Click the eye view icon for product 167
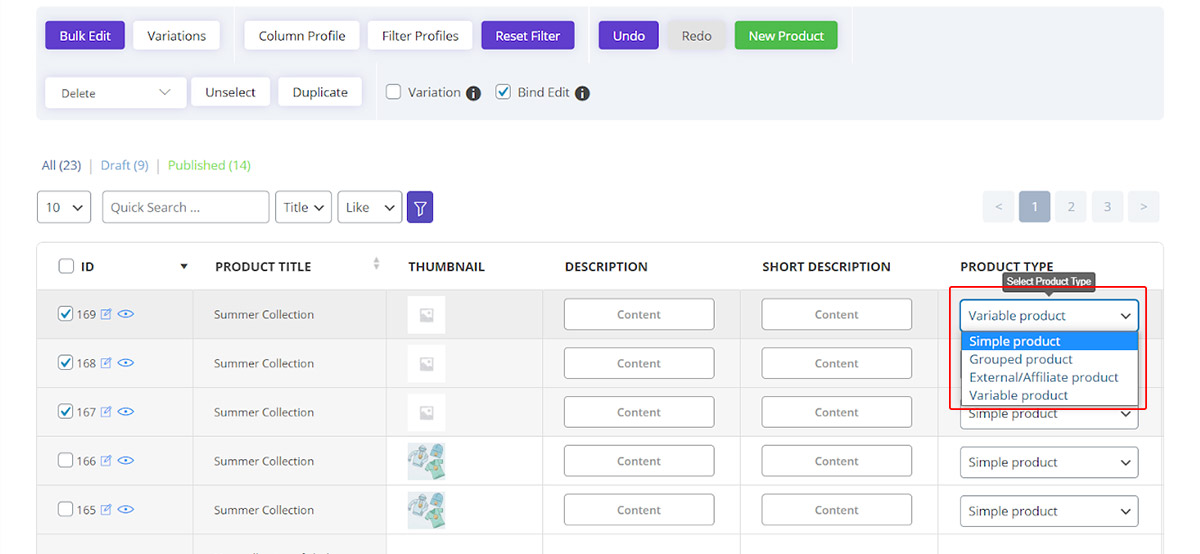 [126, 412]
